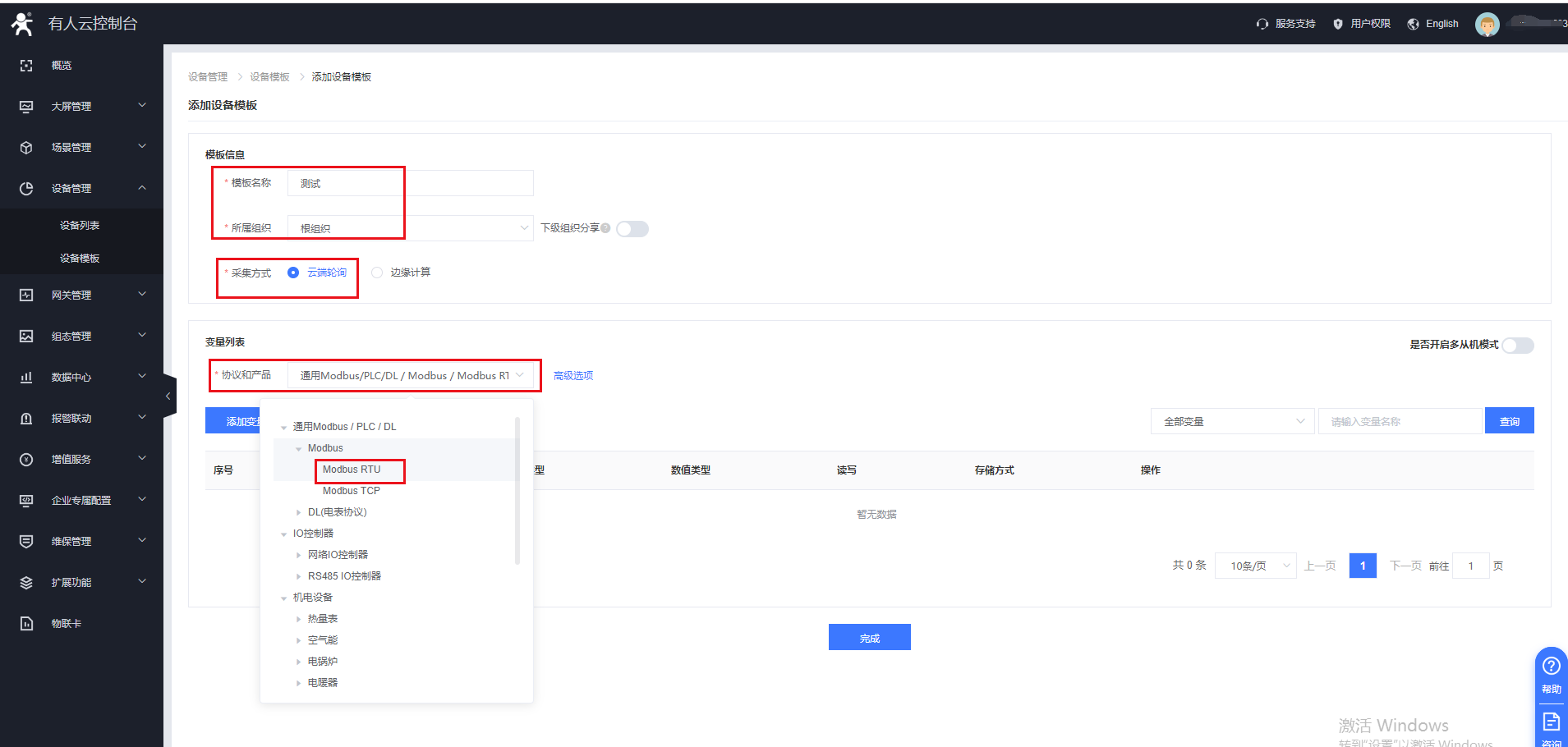Enable the 是否开启多从机模式 switch
This screenshot has width=1568, height=747.
[1517, 346]
